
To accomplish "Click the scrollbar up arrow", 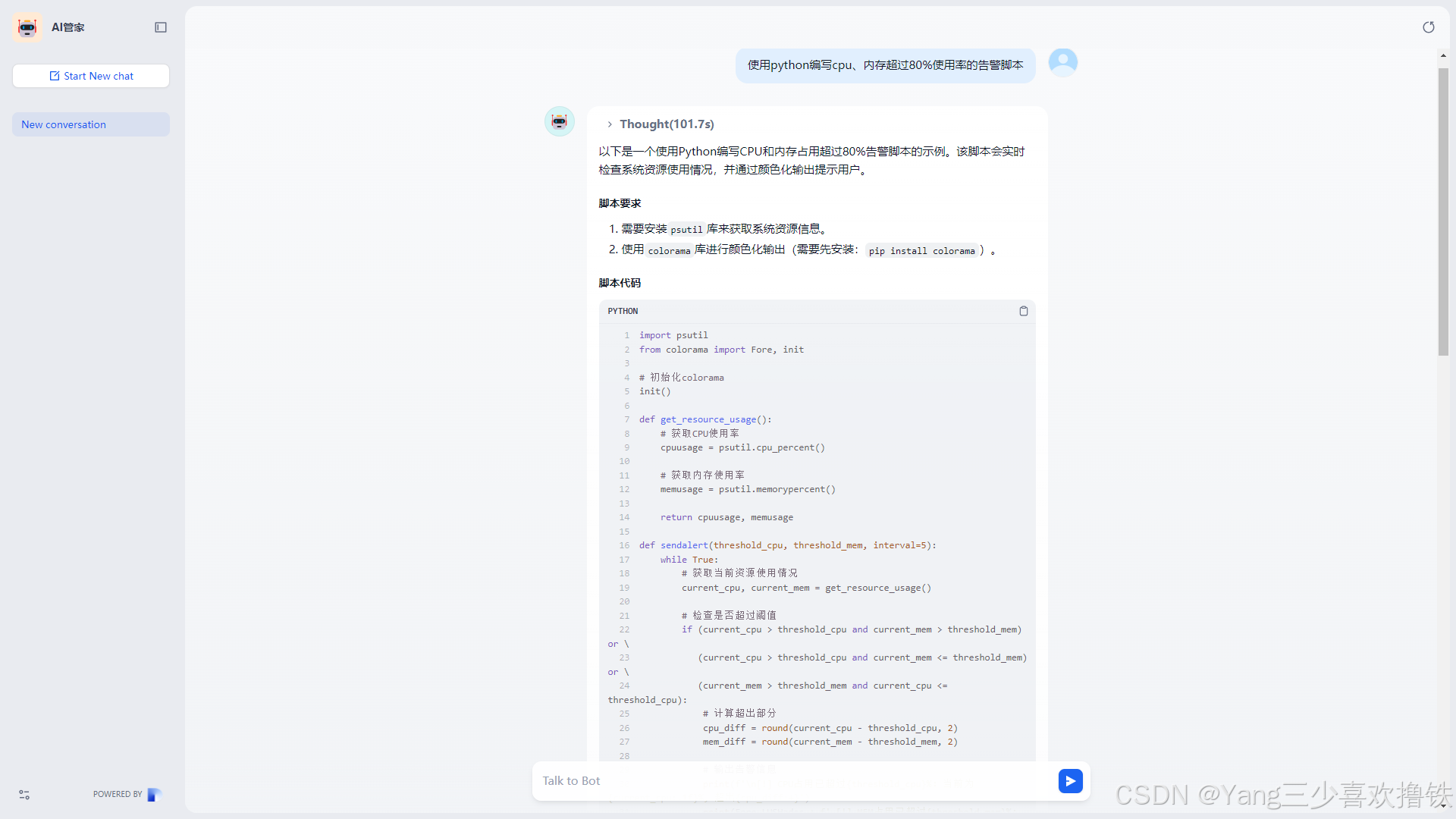I will click(1443, 55).
